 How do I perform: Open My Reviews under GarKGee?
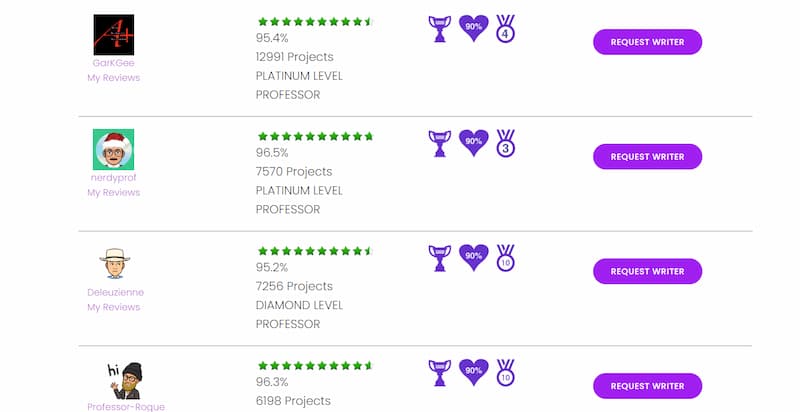[114, 78]
